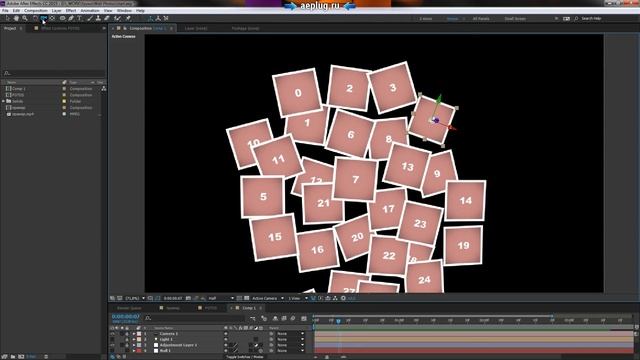Click the viewer timecode readout
Viewport: 640px width, 360px height.
174,298
